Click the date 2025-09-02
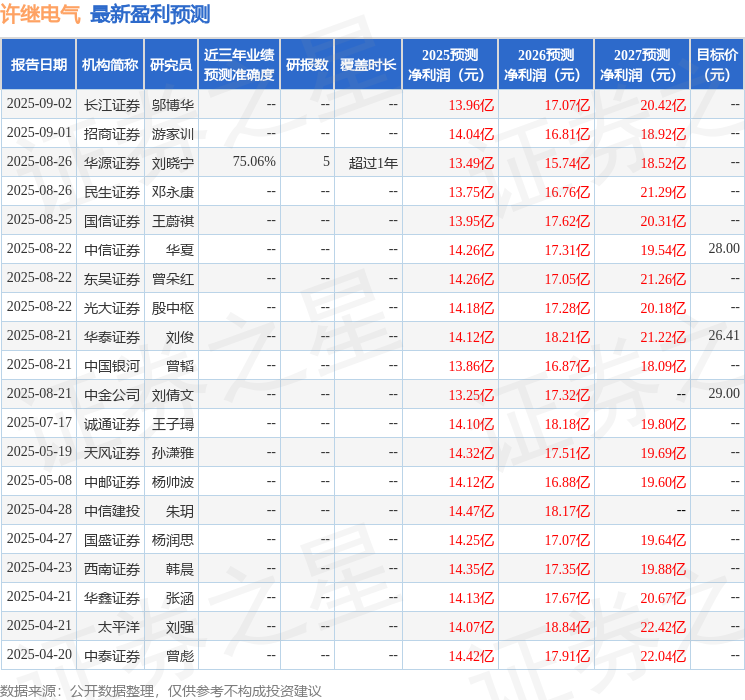This screenshot has height=700, width=745. (39, 104)
